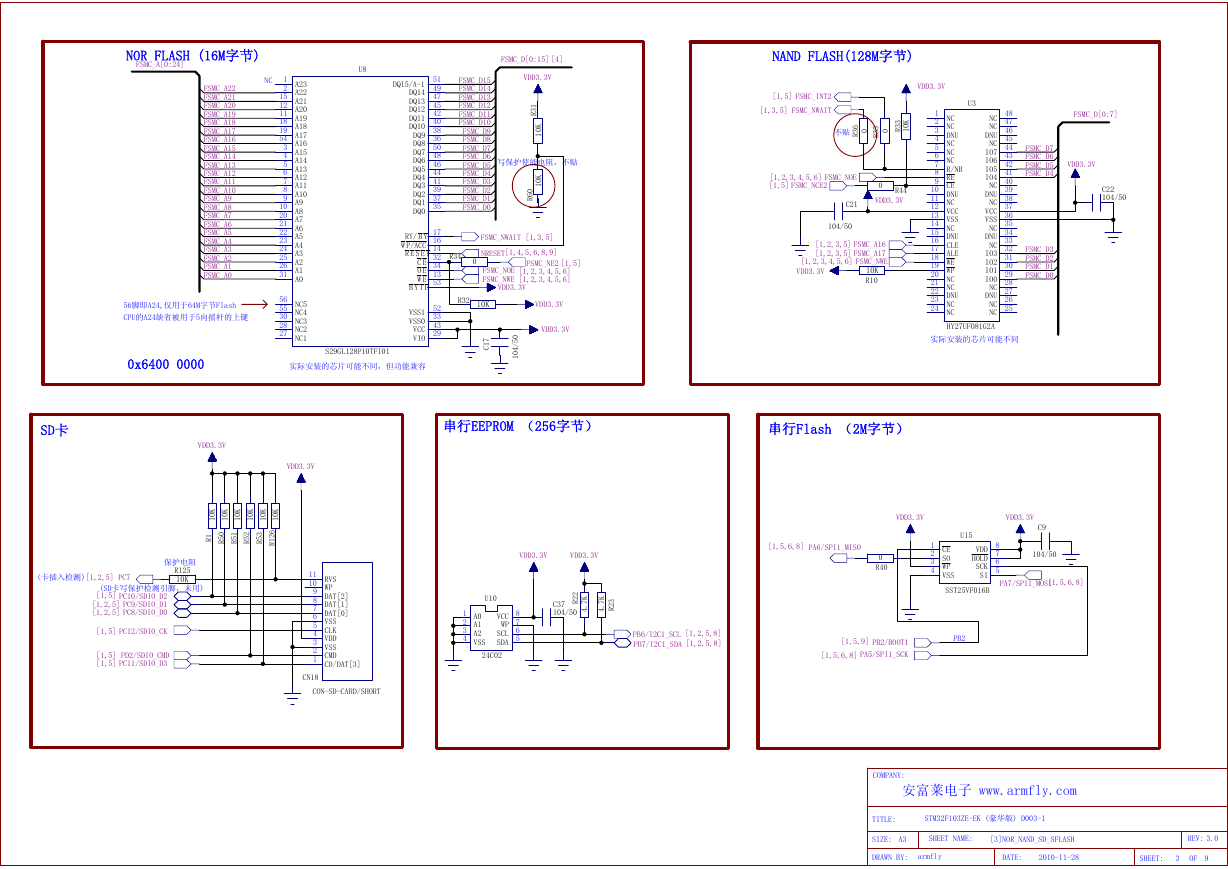Select the U15 designator on serial flash
Screen dimensions: 1228x869
[965, 535]
